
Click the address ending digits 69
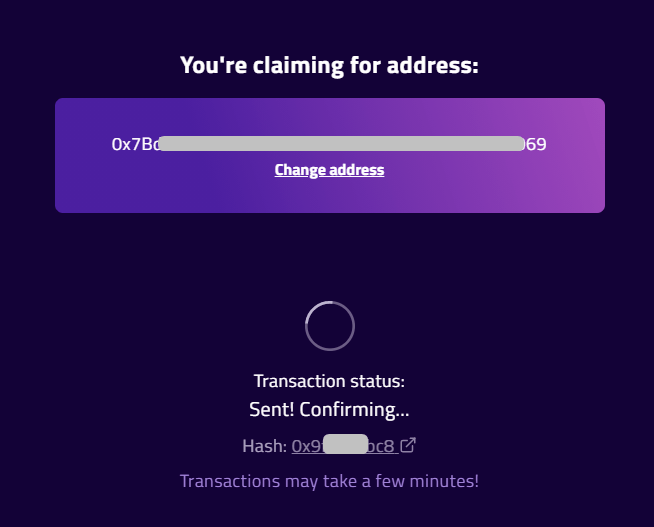pyautogui.click(x=536, y=144)
